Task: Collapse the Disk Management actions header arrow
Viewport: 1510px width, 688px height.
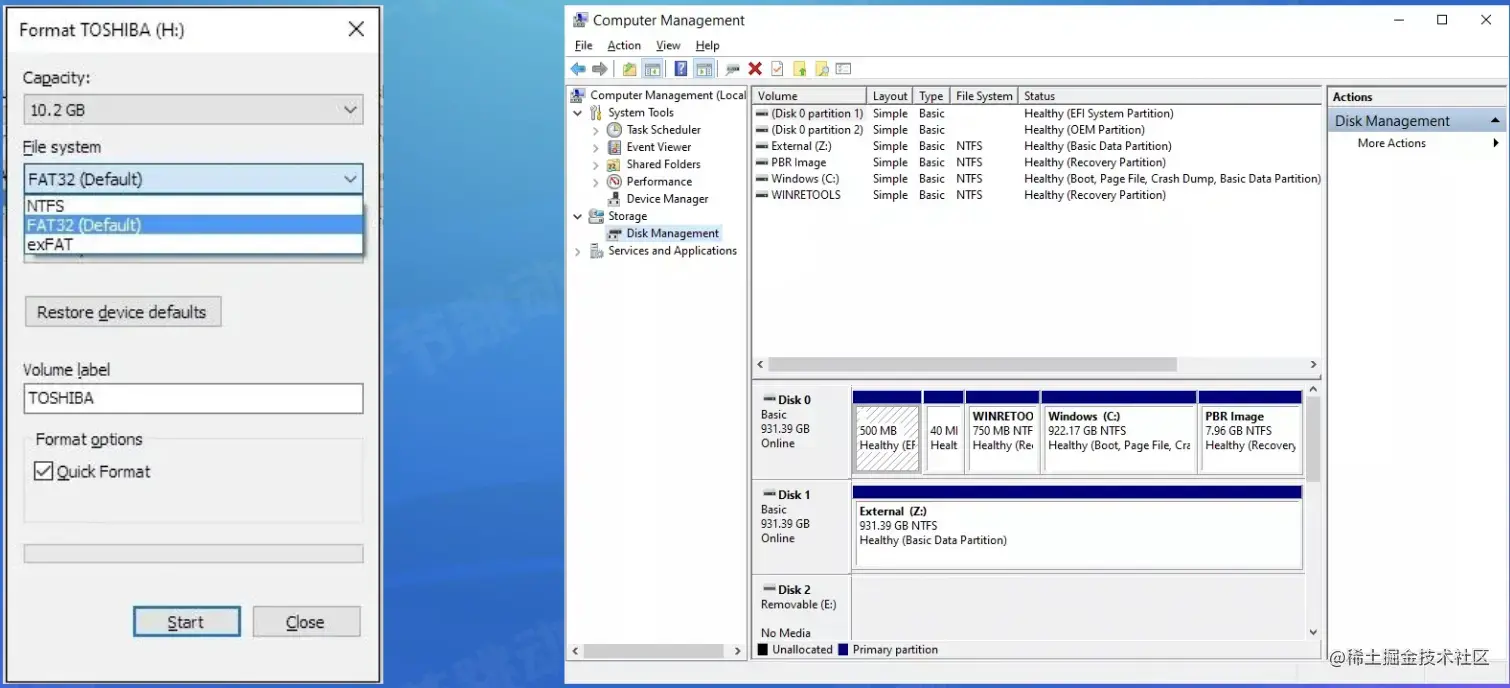Action: 1496,121
